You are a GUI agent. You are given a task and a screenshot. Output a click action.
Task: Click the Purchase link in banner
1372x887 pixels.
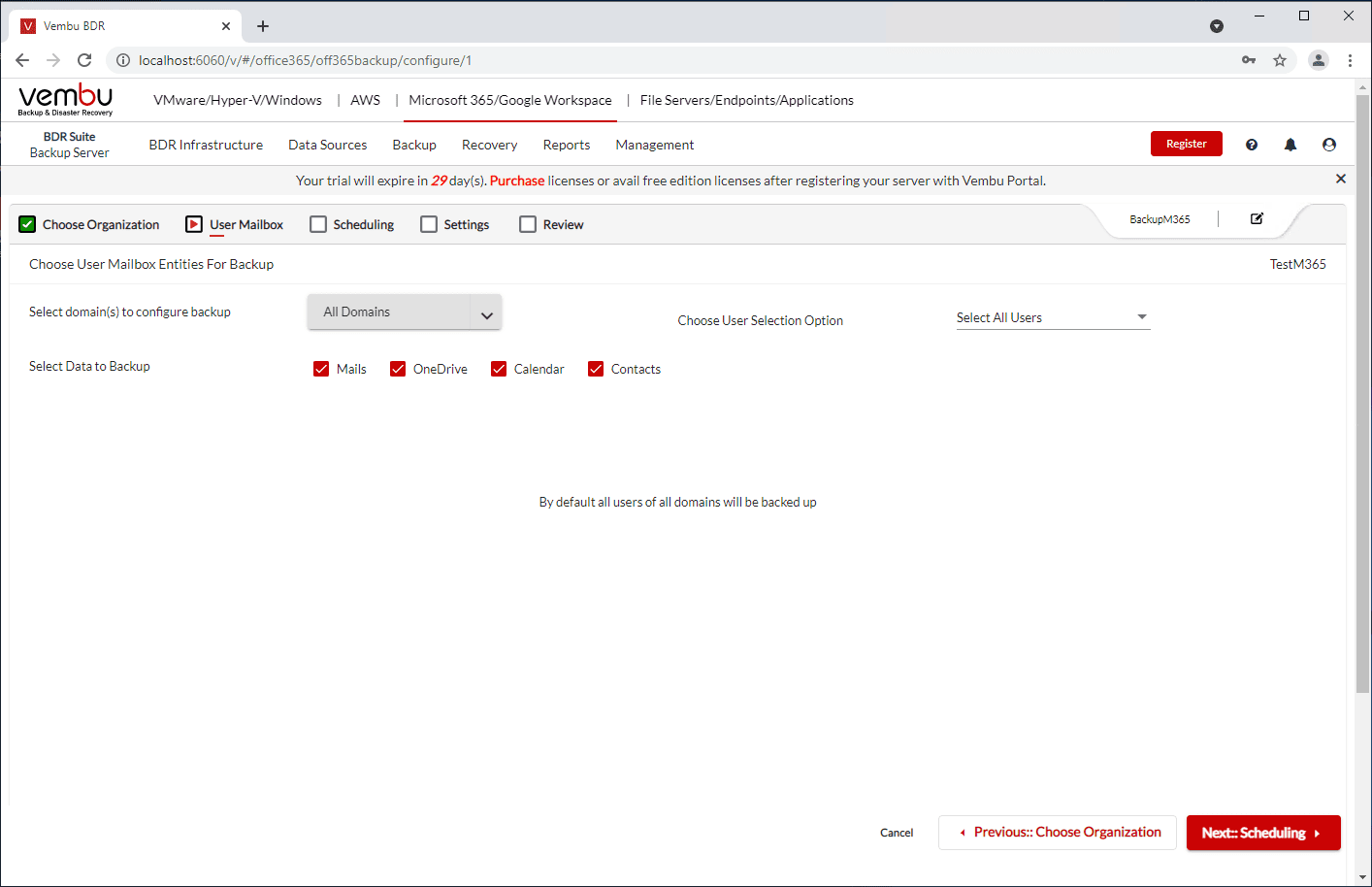click(517, 181)
